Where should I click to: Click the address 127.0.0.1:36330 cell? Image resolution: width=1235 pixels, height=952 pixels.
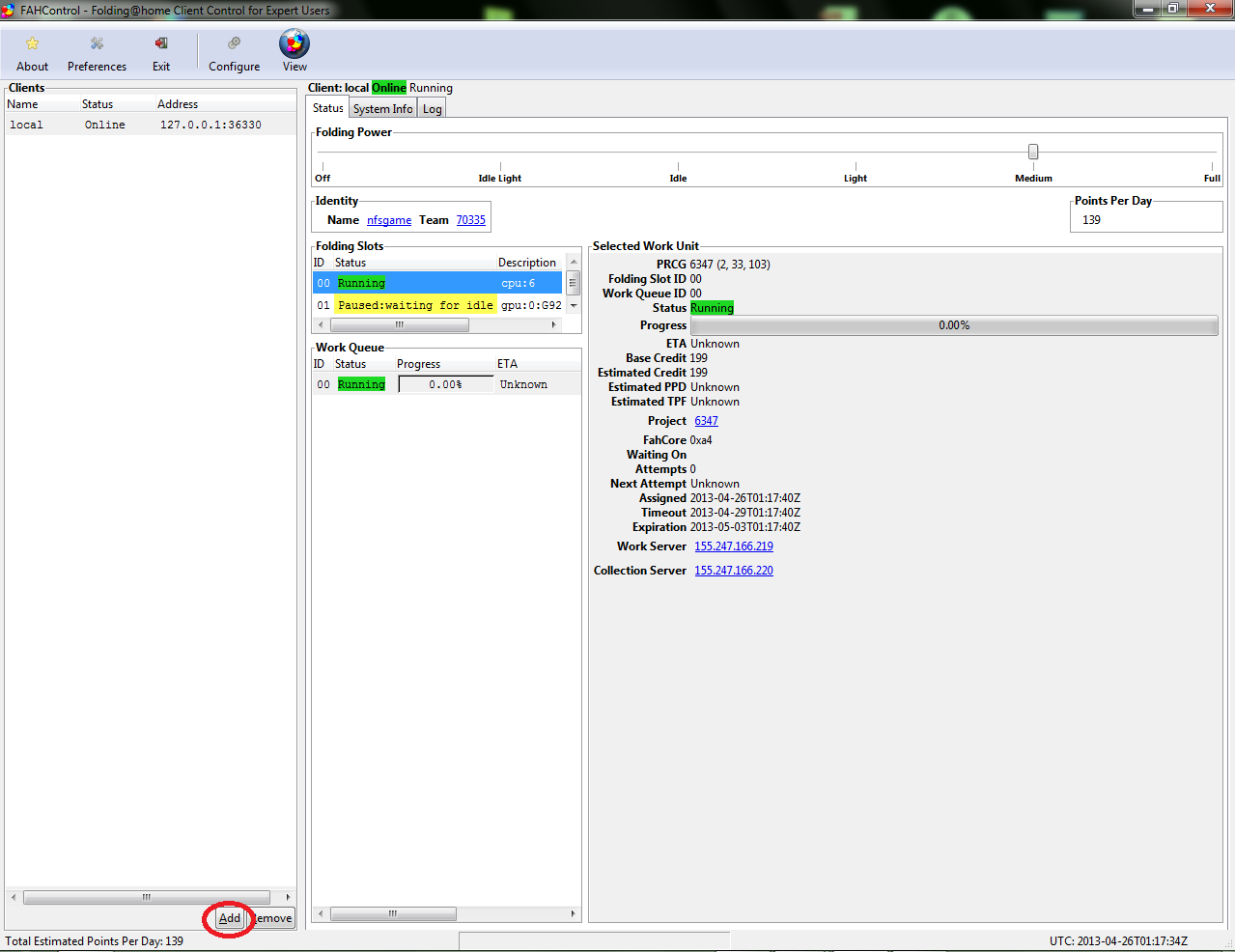211,125
